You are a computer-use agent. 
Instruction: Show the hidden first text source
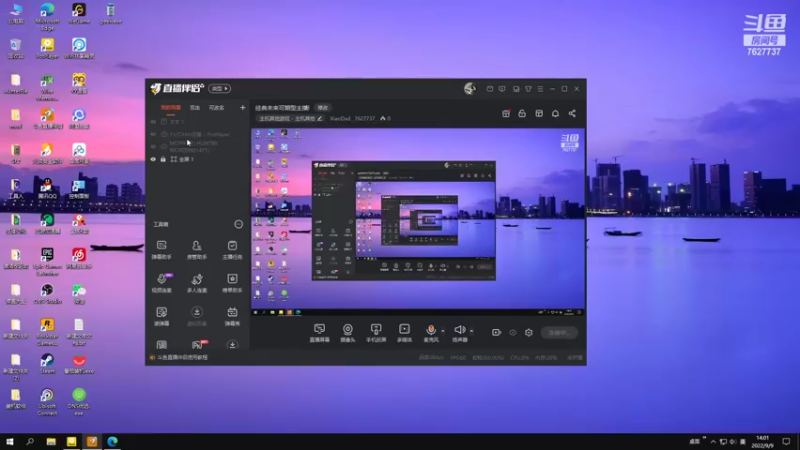[x=153, y=122]
